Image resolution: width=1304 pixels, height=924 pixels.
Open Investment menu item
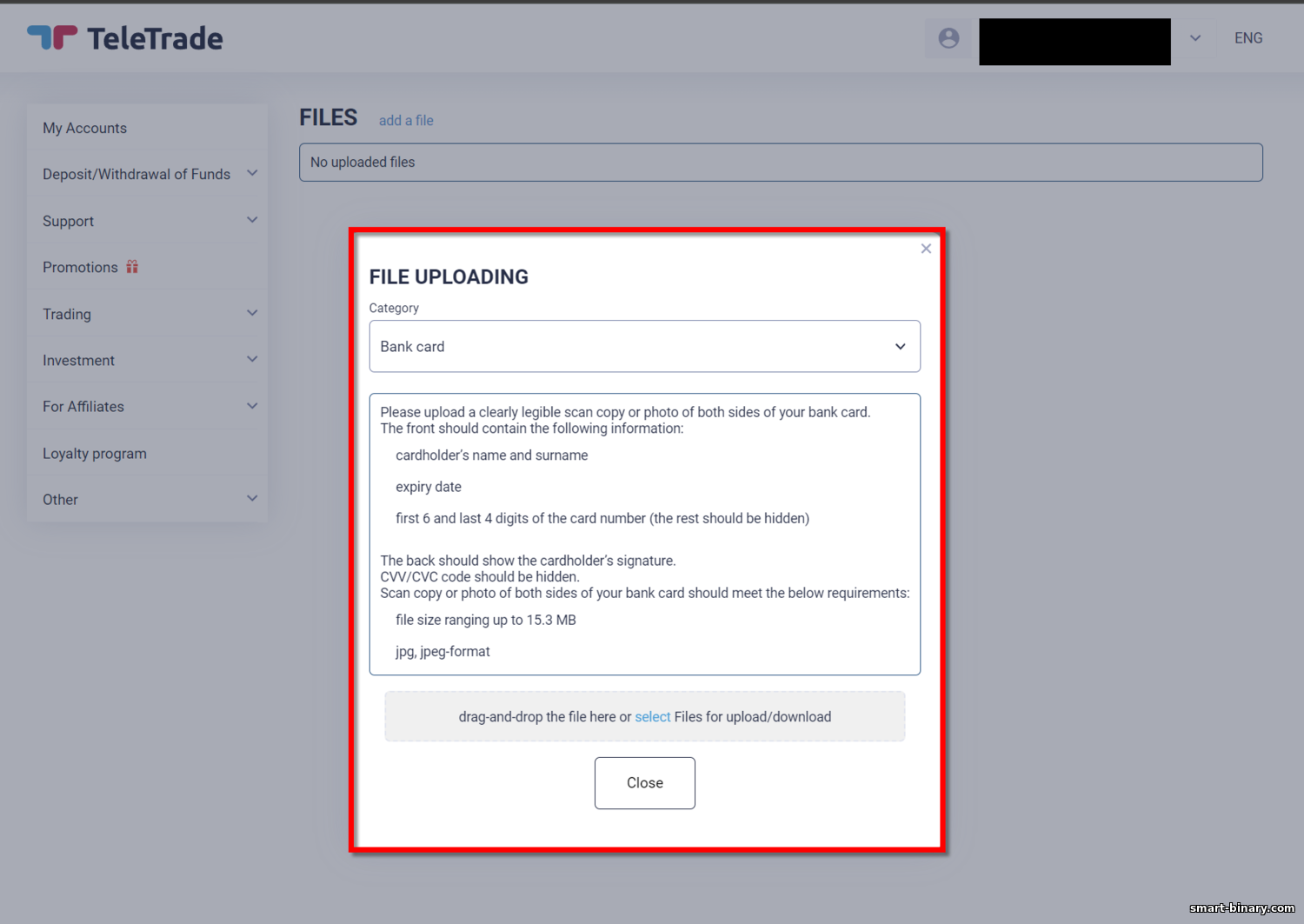(78, 360)
